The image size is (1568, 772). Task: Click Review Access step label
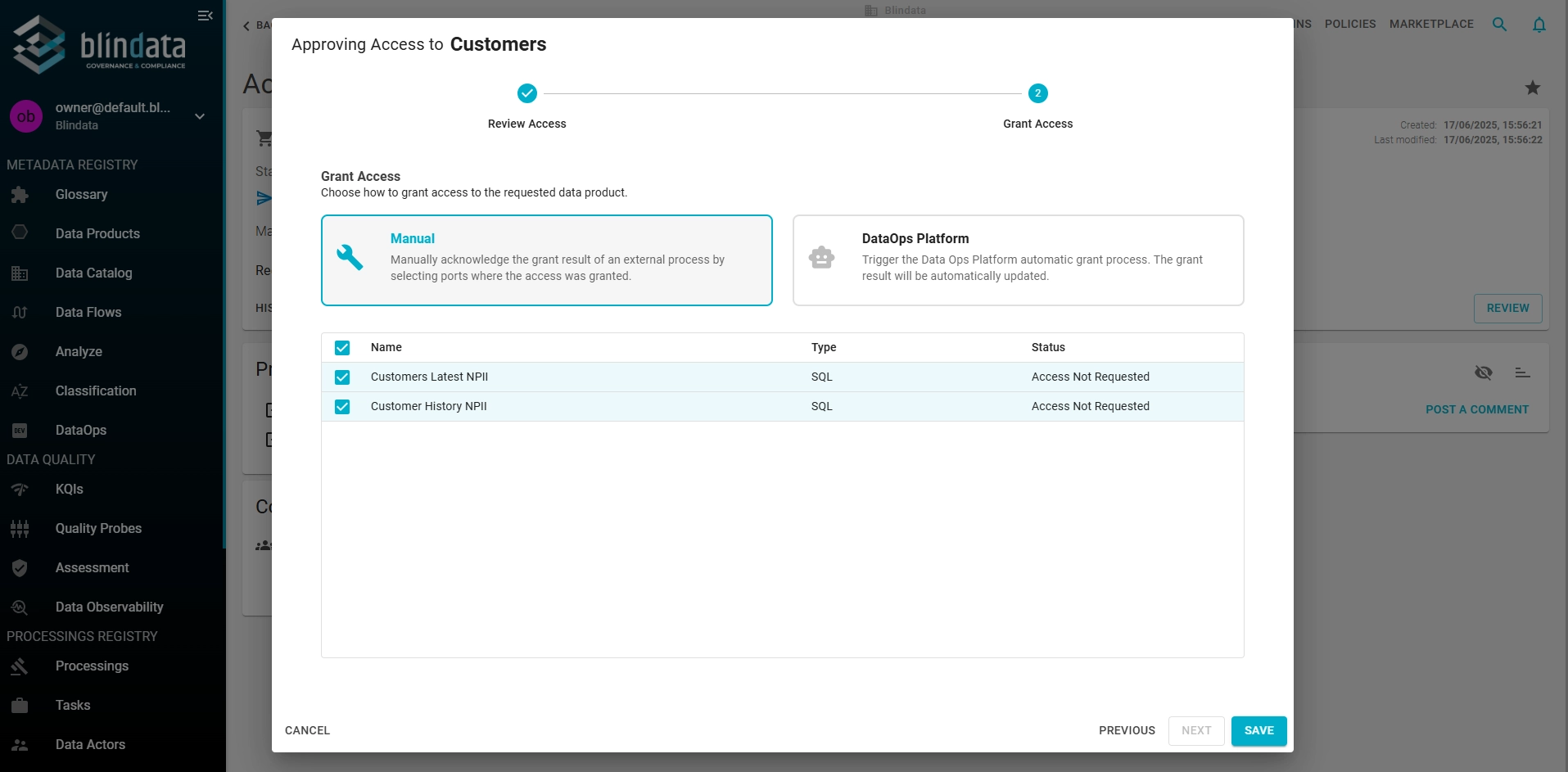(x=527, y=124)
